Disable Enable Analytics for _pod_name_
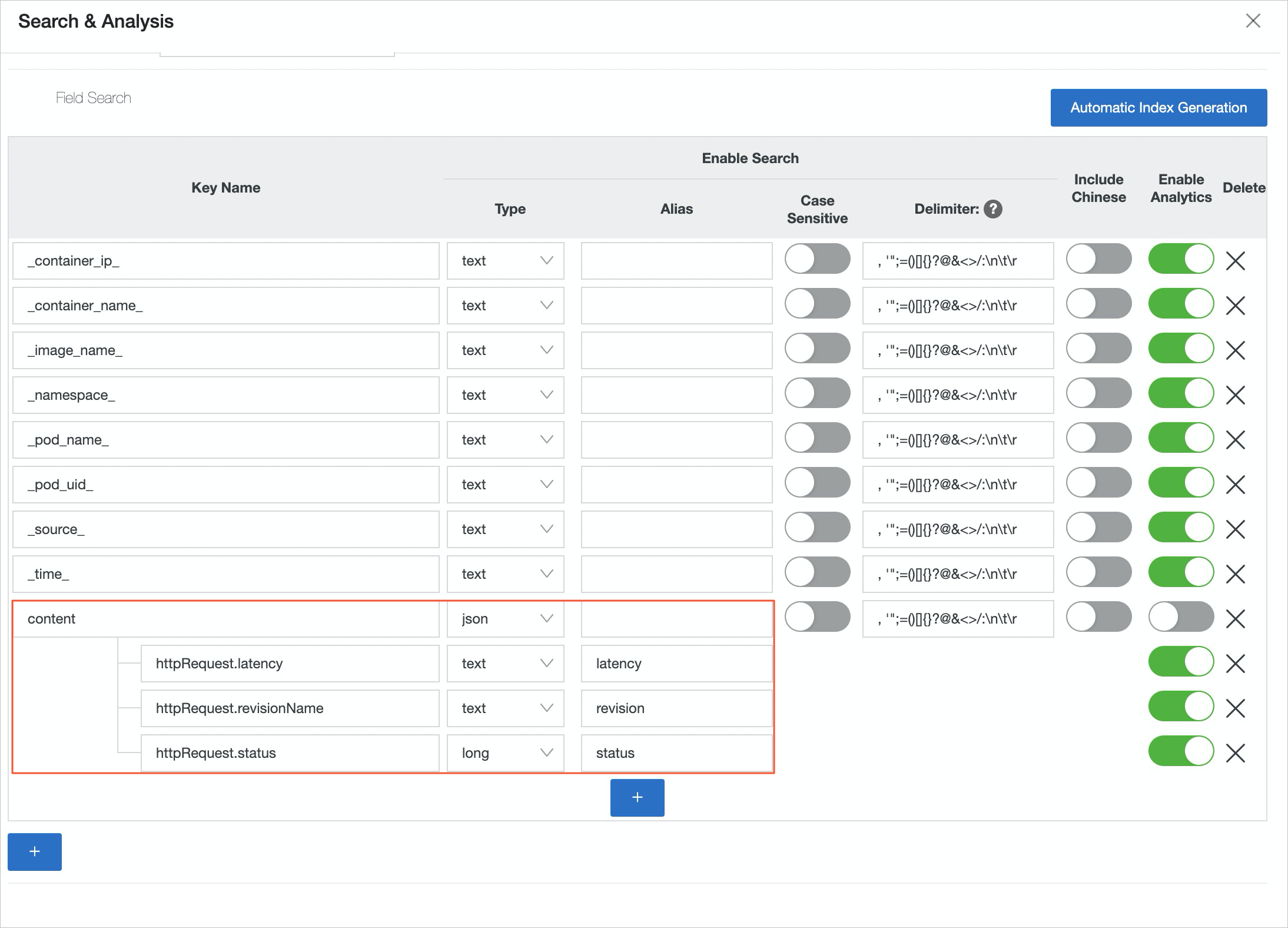Screen dimensions: 1288x928 [x=1181, y=438]
